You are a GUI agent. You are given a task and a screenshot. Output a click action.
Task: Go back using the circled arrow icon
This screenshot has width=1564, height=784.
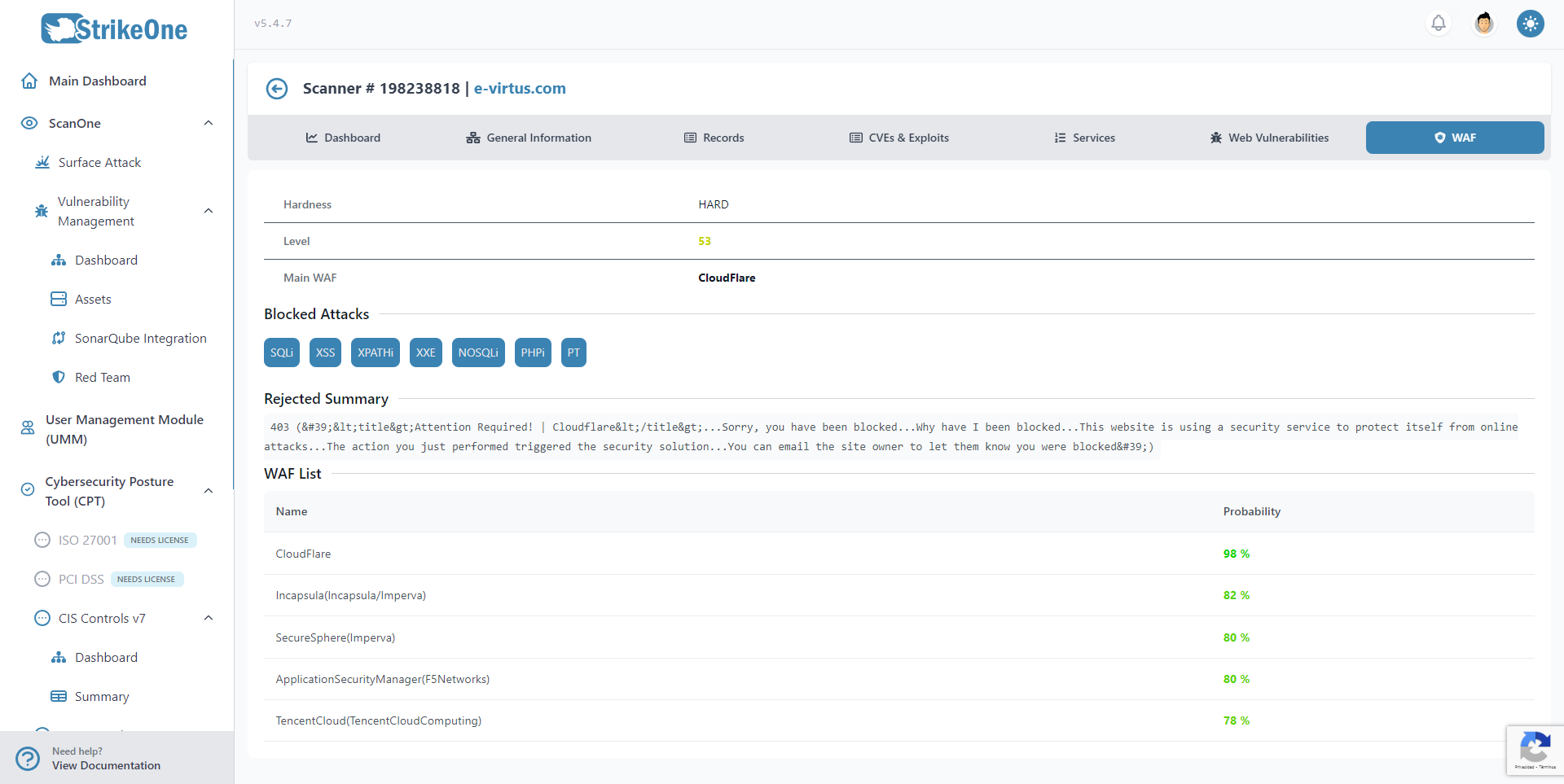coord(277,89)
